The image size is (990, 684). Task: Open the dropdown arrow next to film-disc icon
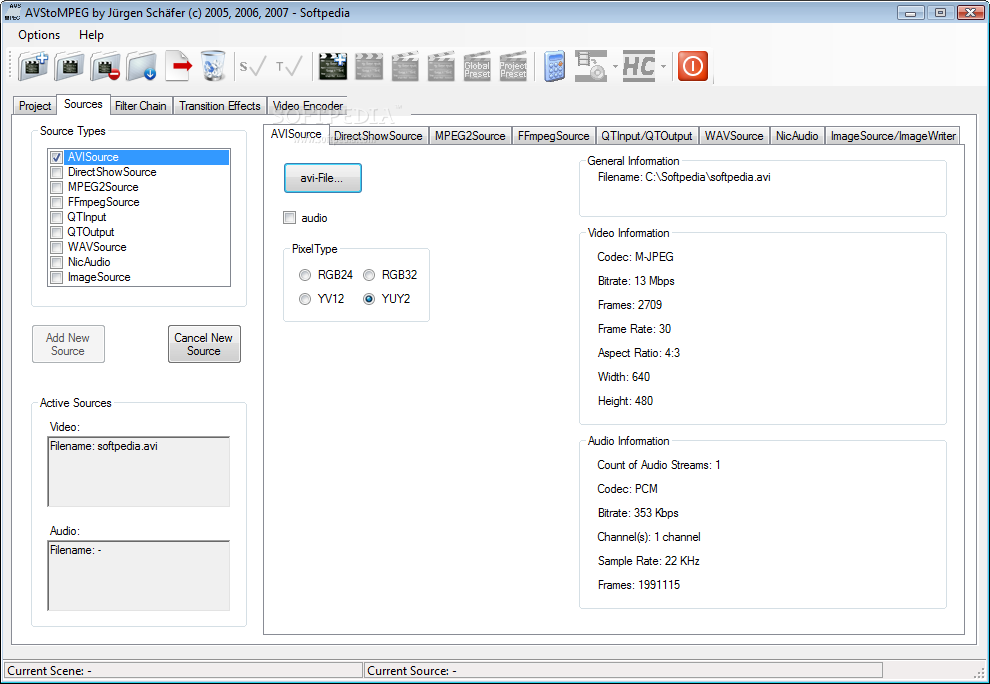[615, 66]
